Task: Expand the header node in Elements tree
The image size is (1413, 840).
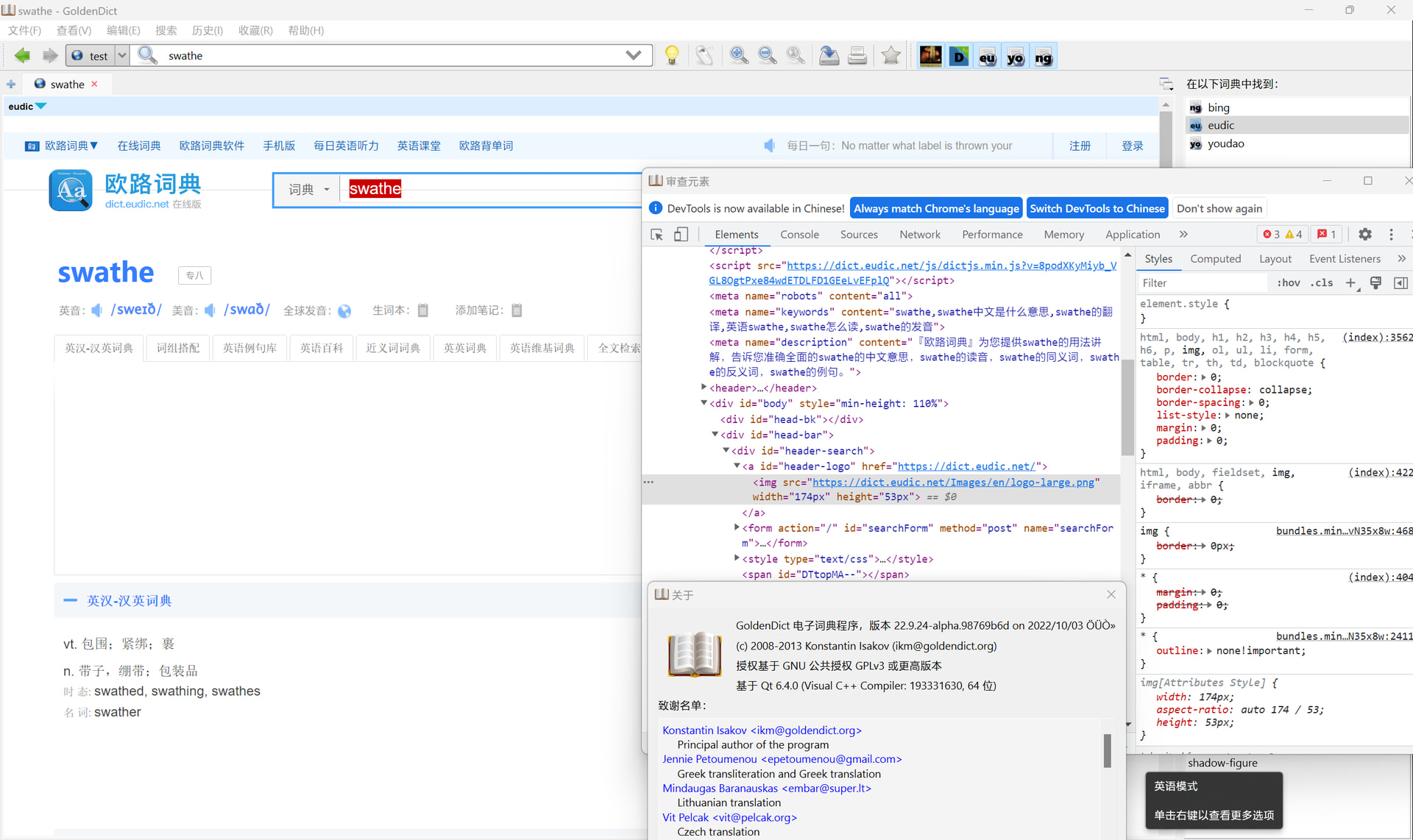Action: (x=704, y=387)
